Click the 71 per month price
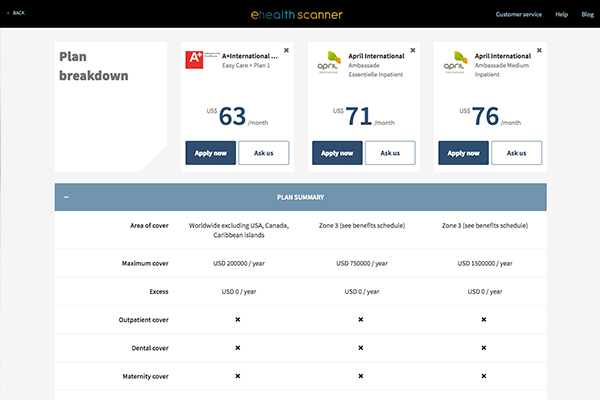Screen dimensions: 600x400 pos(364,116)
